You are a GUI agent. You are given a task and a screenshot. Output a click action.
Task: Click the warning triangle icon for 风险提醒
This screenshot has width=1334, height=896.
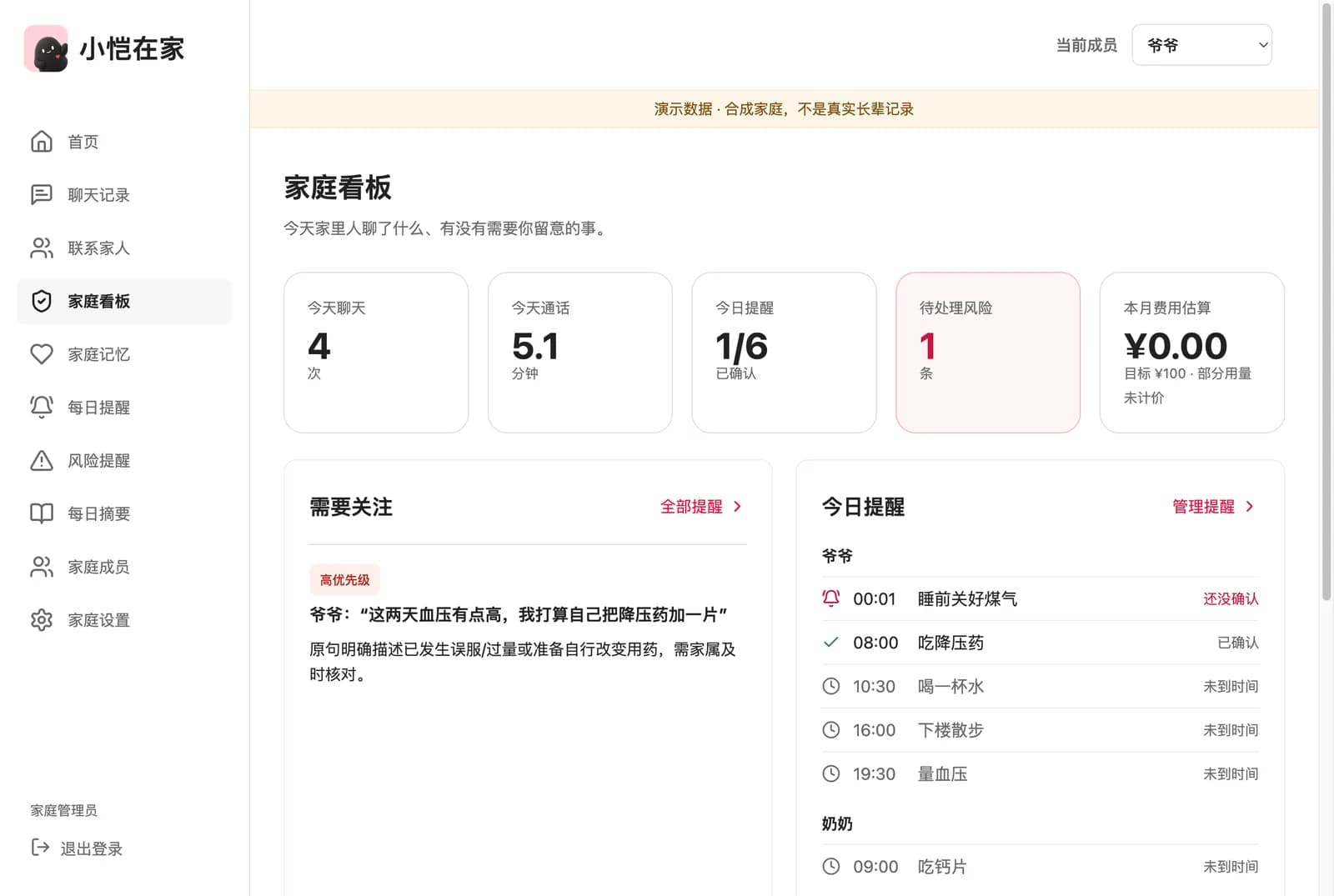42,461
